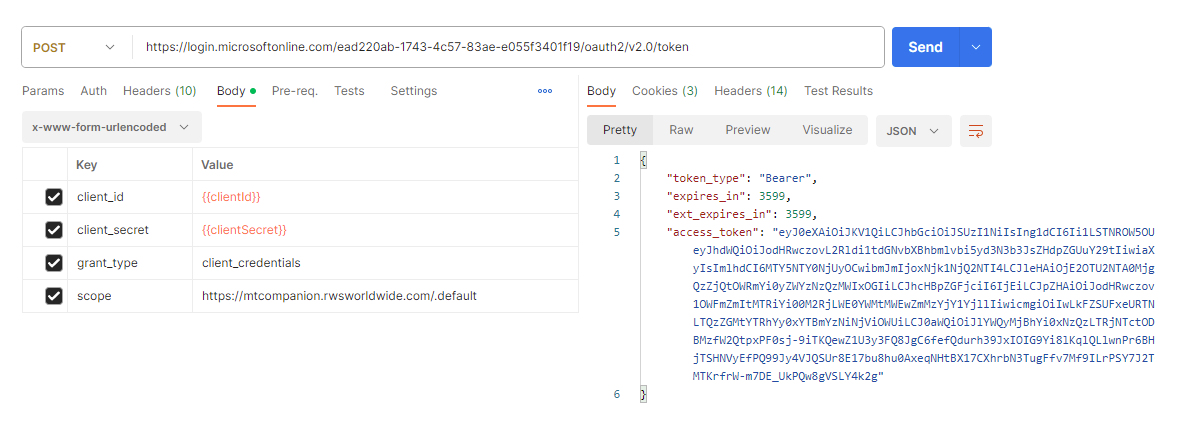Select the Pretty response view
This screenshot has width=1181, height=434.
coord(620,130)
